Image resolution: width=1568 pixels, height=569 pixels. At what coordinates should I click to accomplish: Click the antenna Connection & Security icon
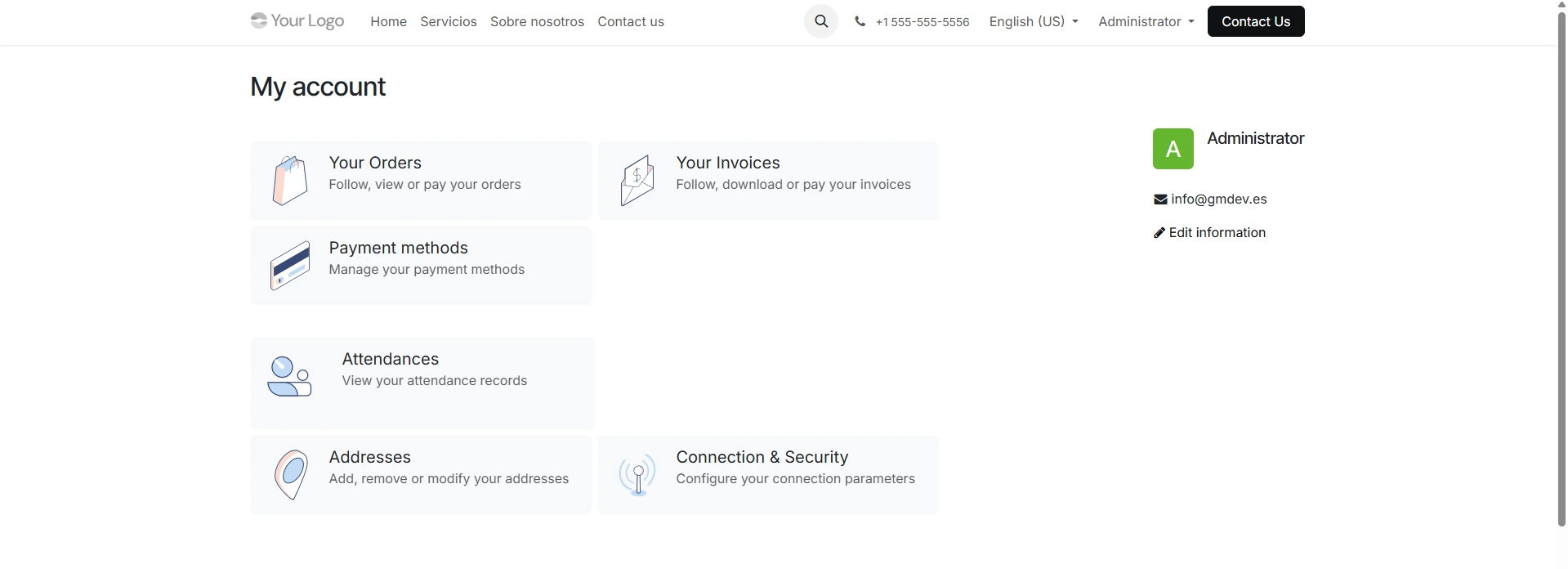click(x=637, y=474)
